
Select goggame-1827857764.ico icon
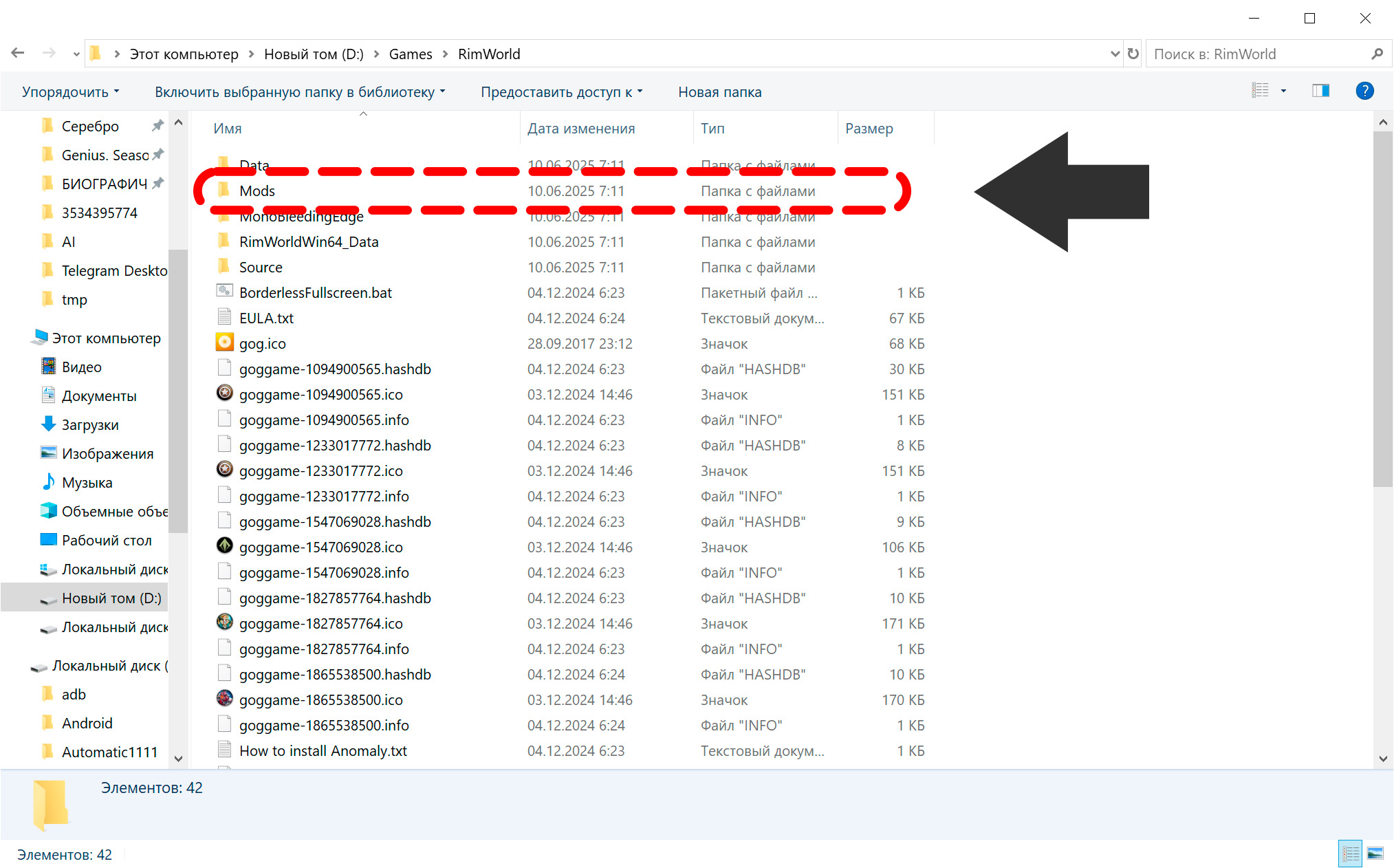click(224, 622)
